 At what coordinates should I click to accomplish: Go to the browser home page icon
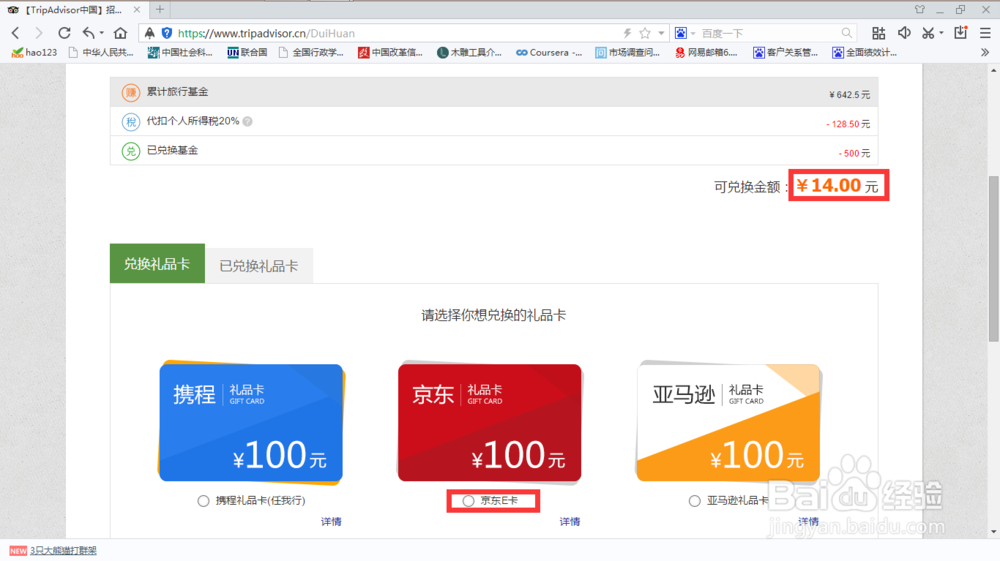pyautogui.click(x=121, y=33)
